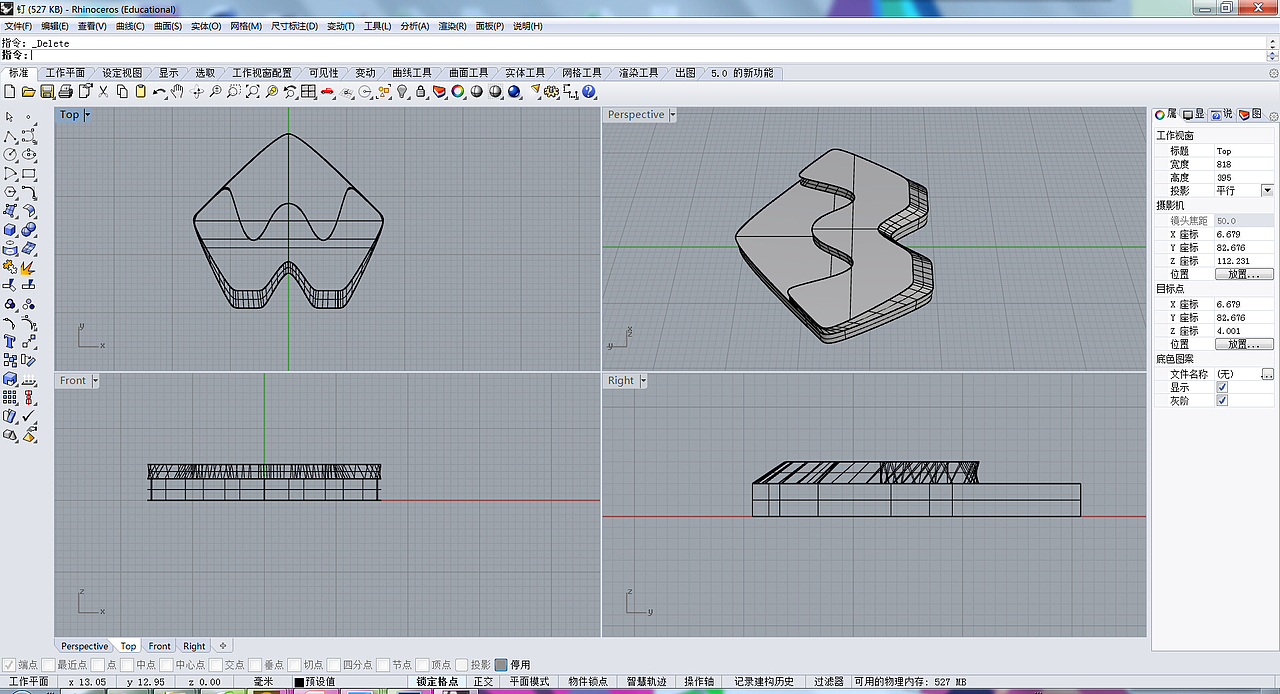
Task: Select the Circle tool in left toolbar
Action: pyautogui.click(x=10, y=154)
